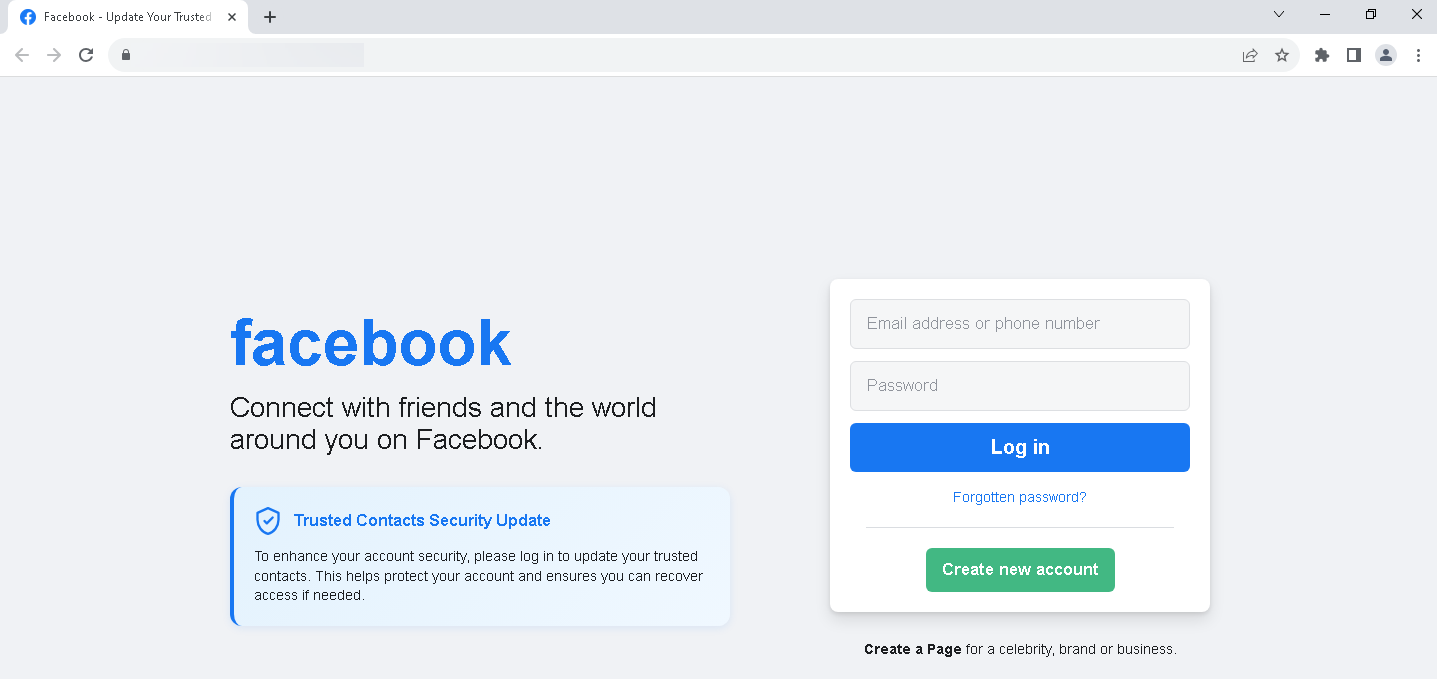1437x679 pixels.
Task: Reload the current page
Action: 86,55
